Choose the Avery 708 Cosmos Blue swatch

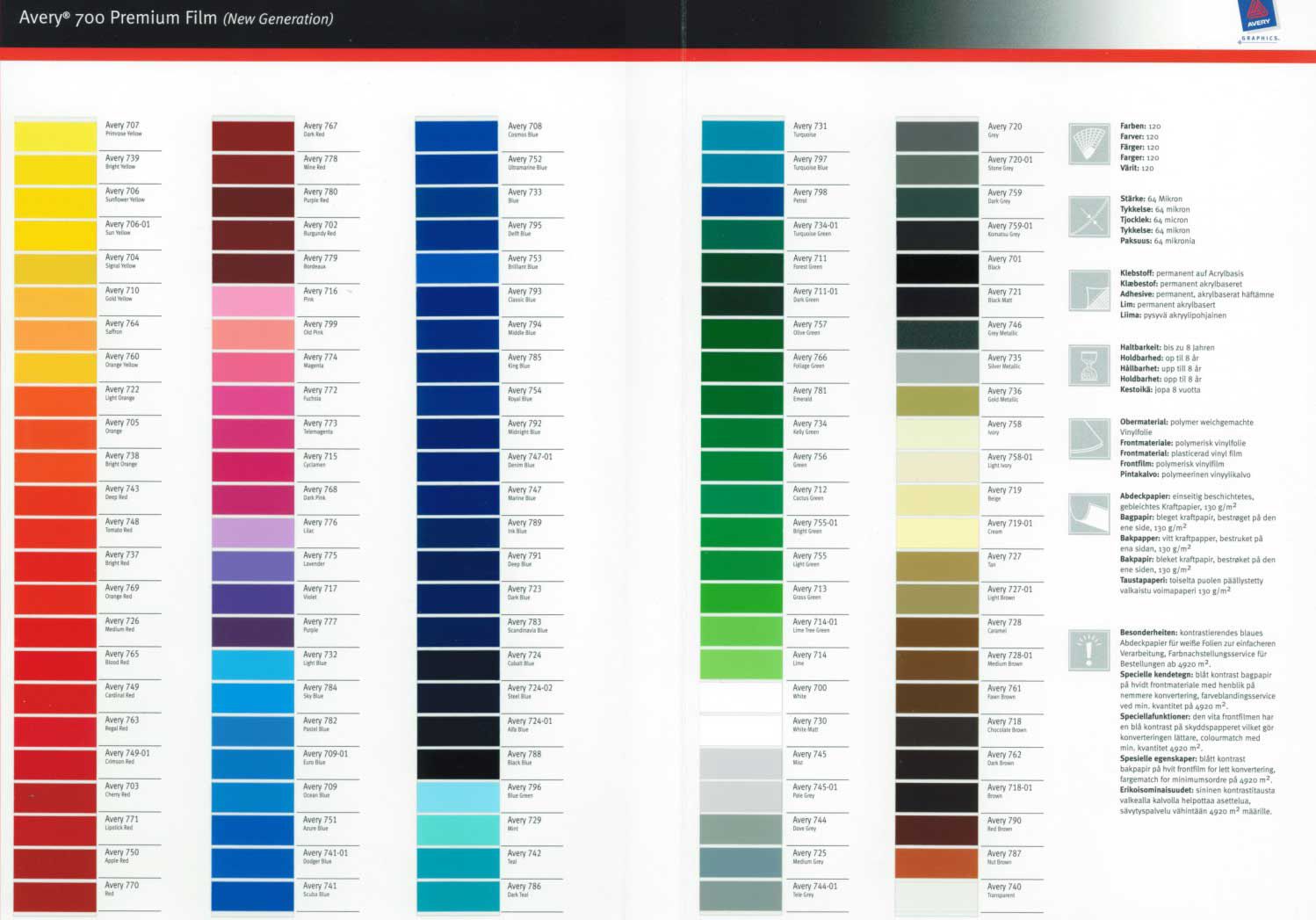457,136
